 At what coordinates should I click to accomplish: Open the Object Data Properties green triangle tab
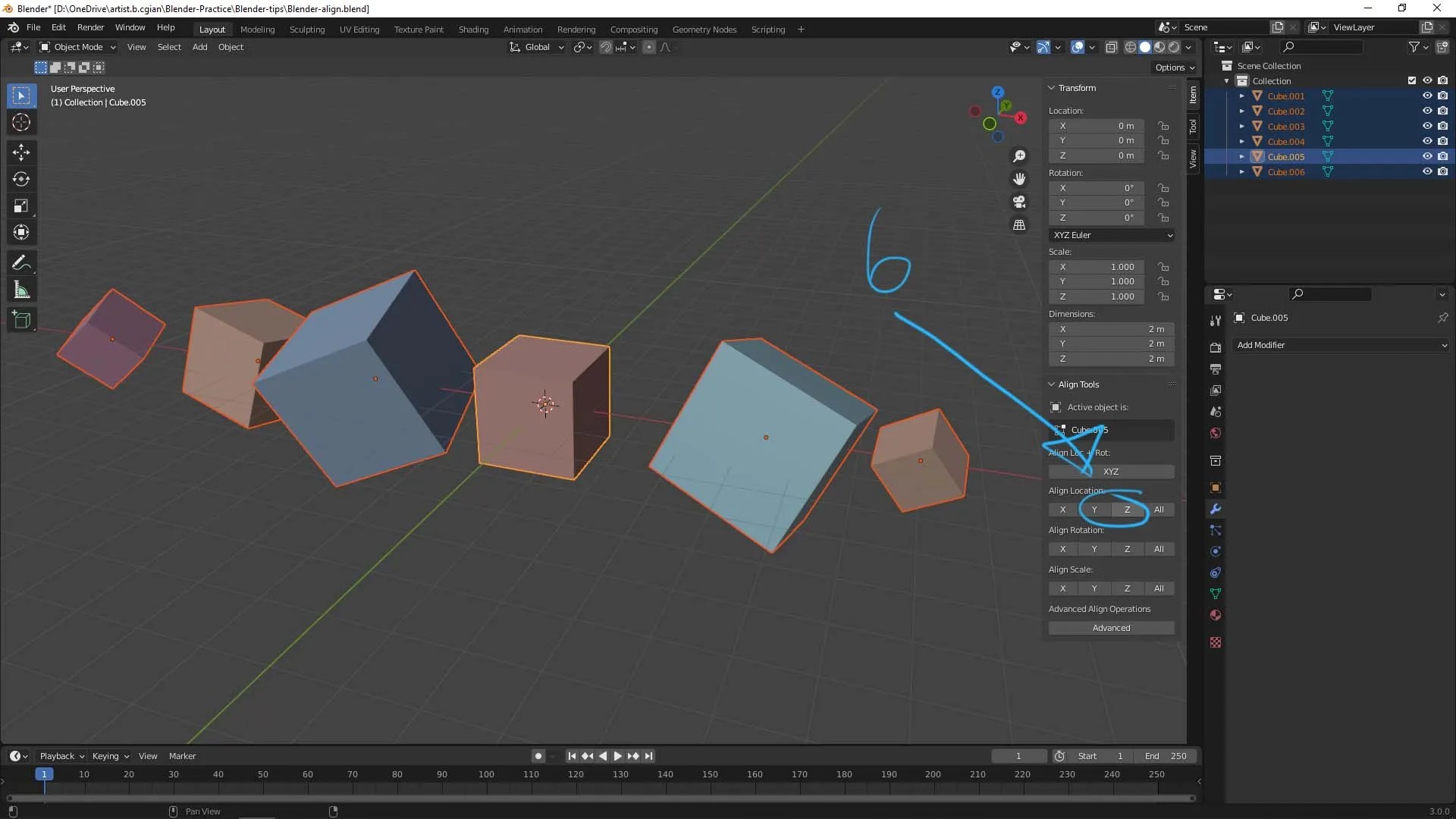(1216, 594)
